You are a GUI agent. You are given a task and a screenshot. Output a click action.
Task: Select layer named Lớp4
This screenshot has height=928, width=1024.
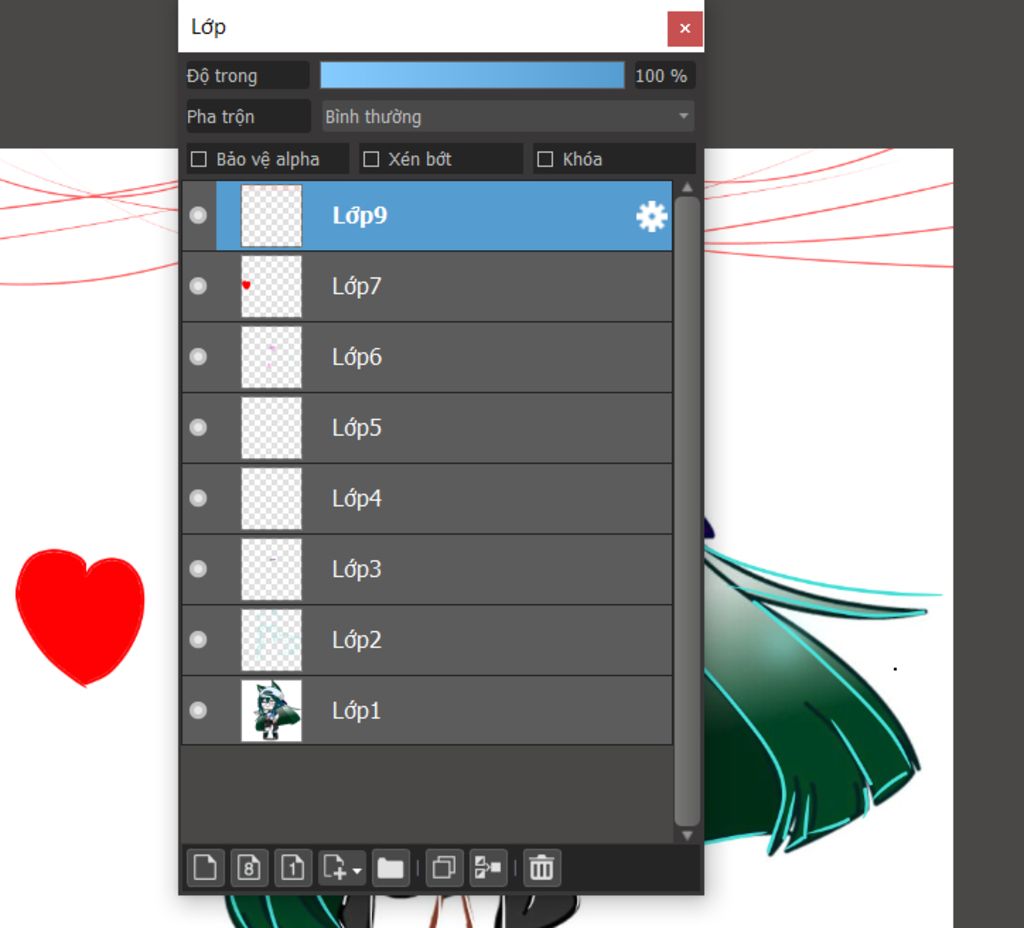(427, 498)
